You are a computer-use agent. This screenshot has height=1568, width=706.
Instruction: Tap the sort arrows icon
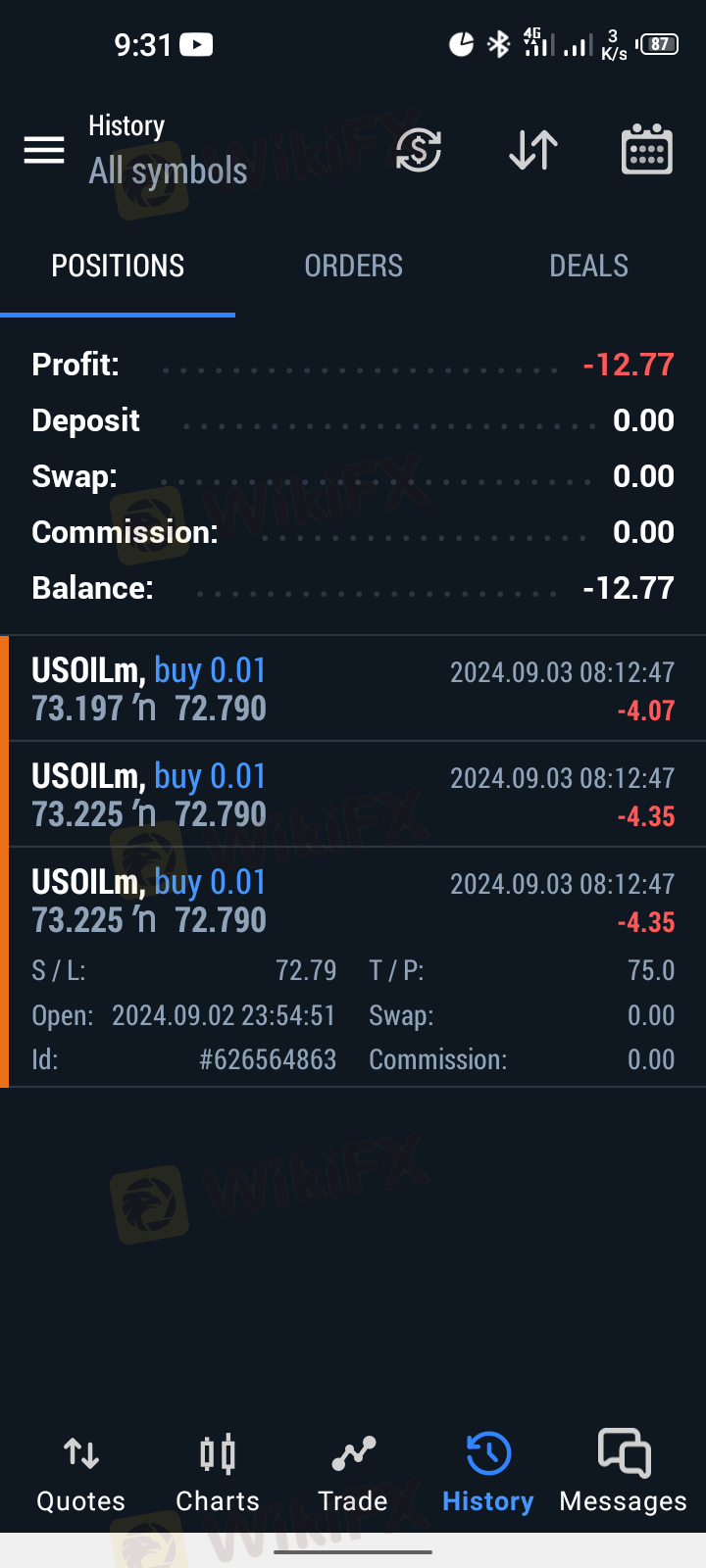tap(533, 150)
